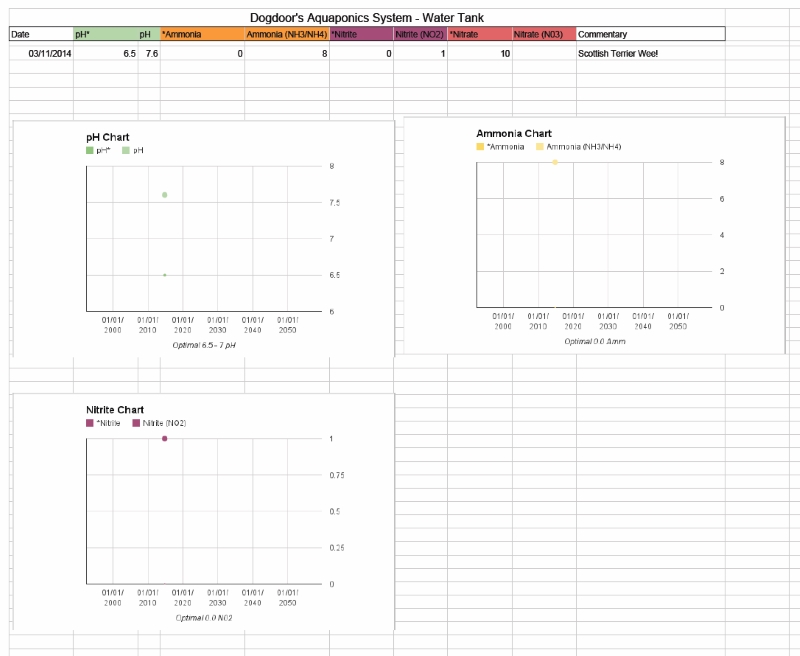800x656 pixels.
Task: Click the purple *Nitrite header cell
Action: tap(361, 34)
